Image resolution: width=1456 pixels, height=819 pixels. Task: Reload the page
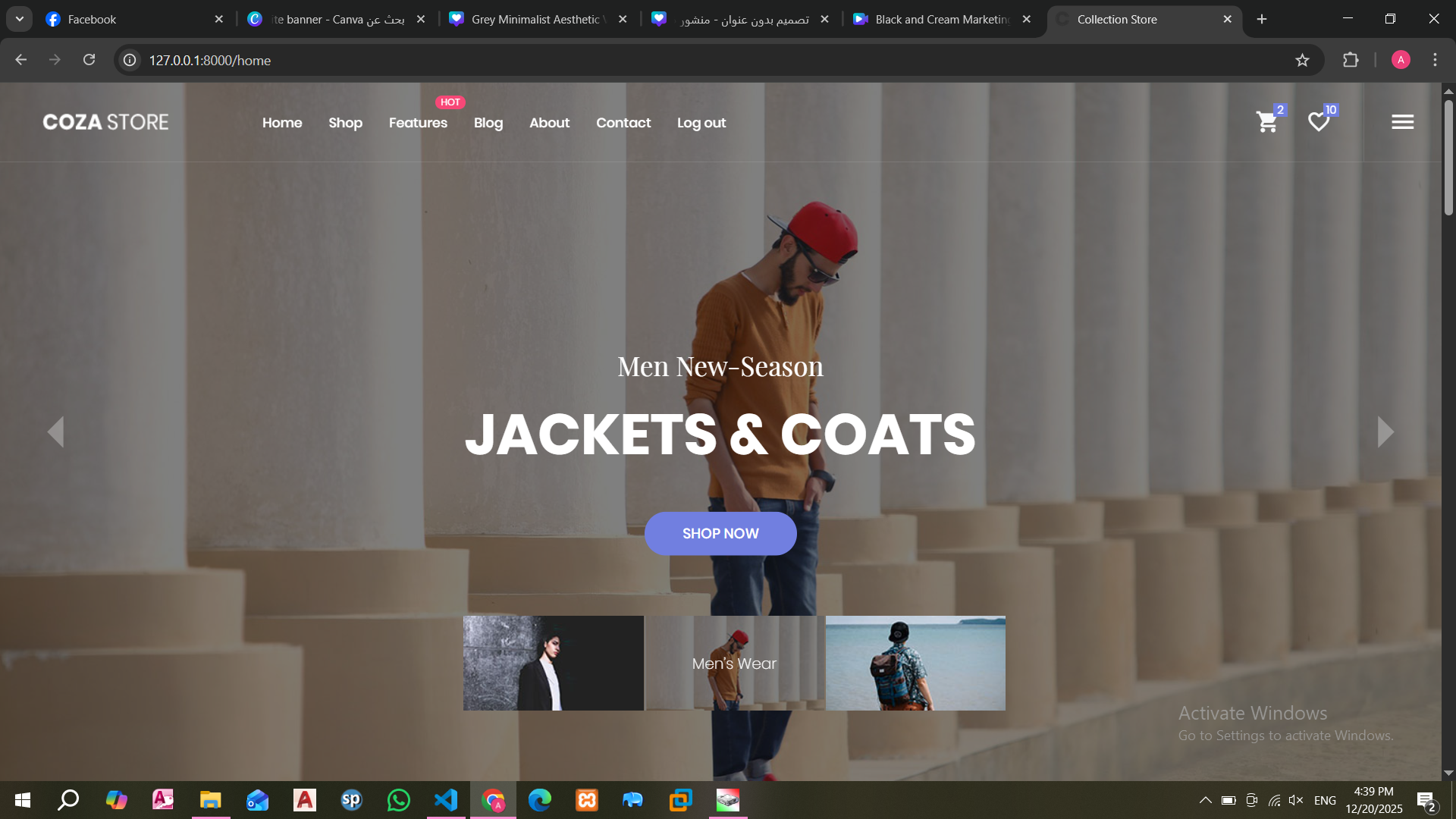[x=89, y=60]
